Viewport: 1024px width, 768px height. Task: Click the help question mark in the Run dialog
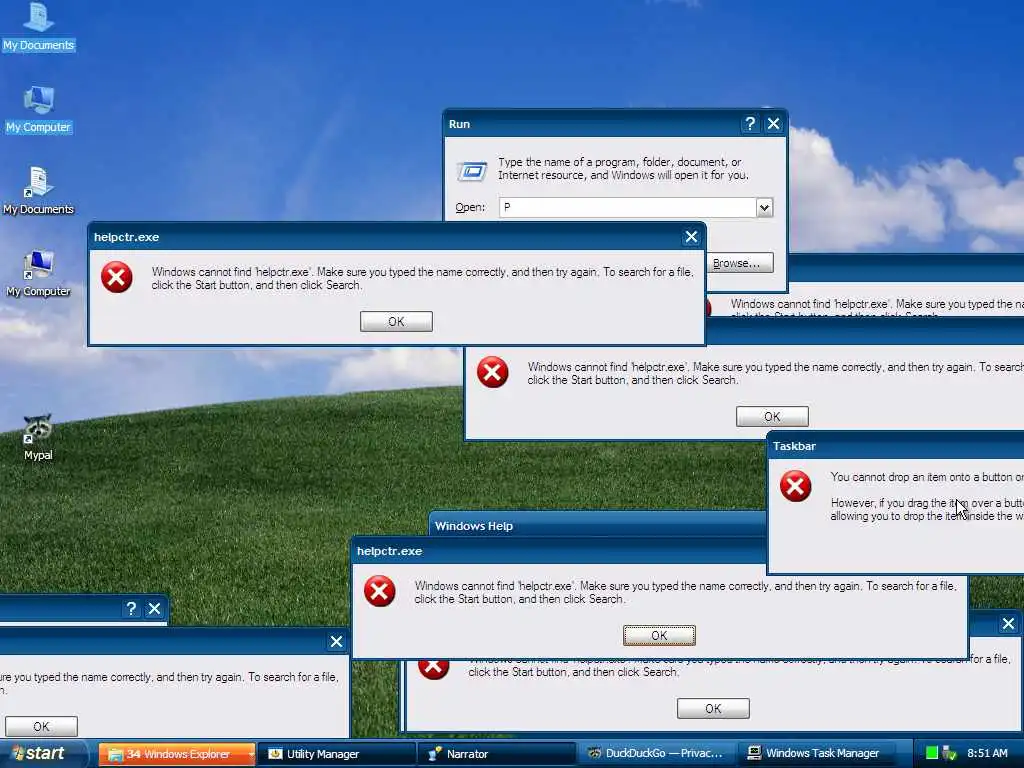click(750, 123)
